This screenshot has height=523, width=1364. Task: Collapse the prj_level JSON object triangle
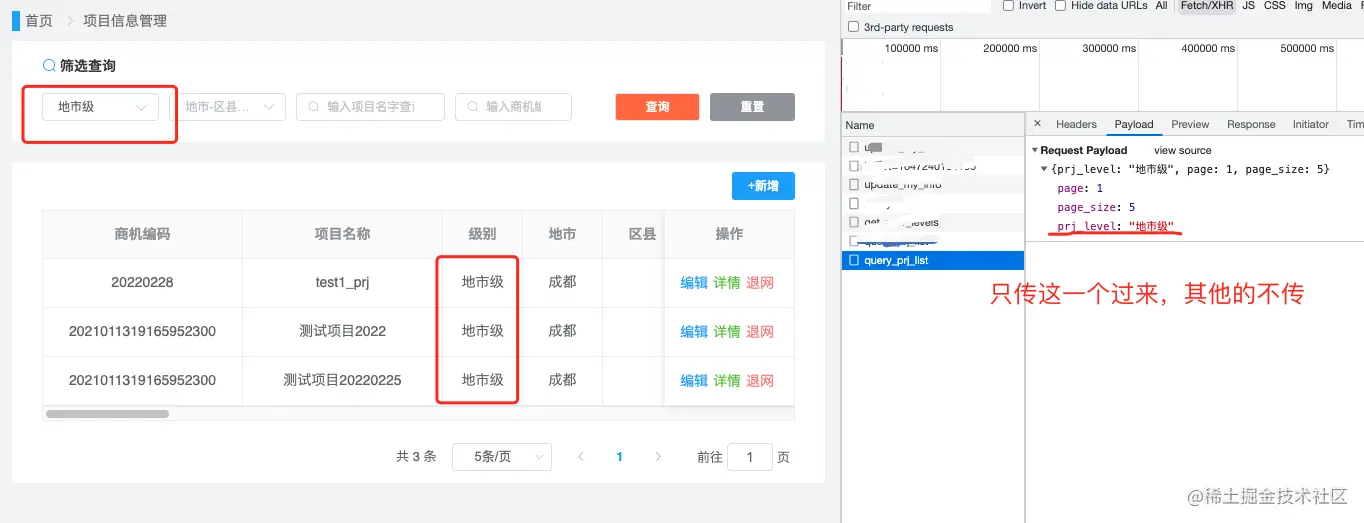1045,170
